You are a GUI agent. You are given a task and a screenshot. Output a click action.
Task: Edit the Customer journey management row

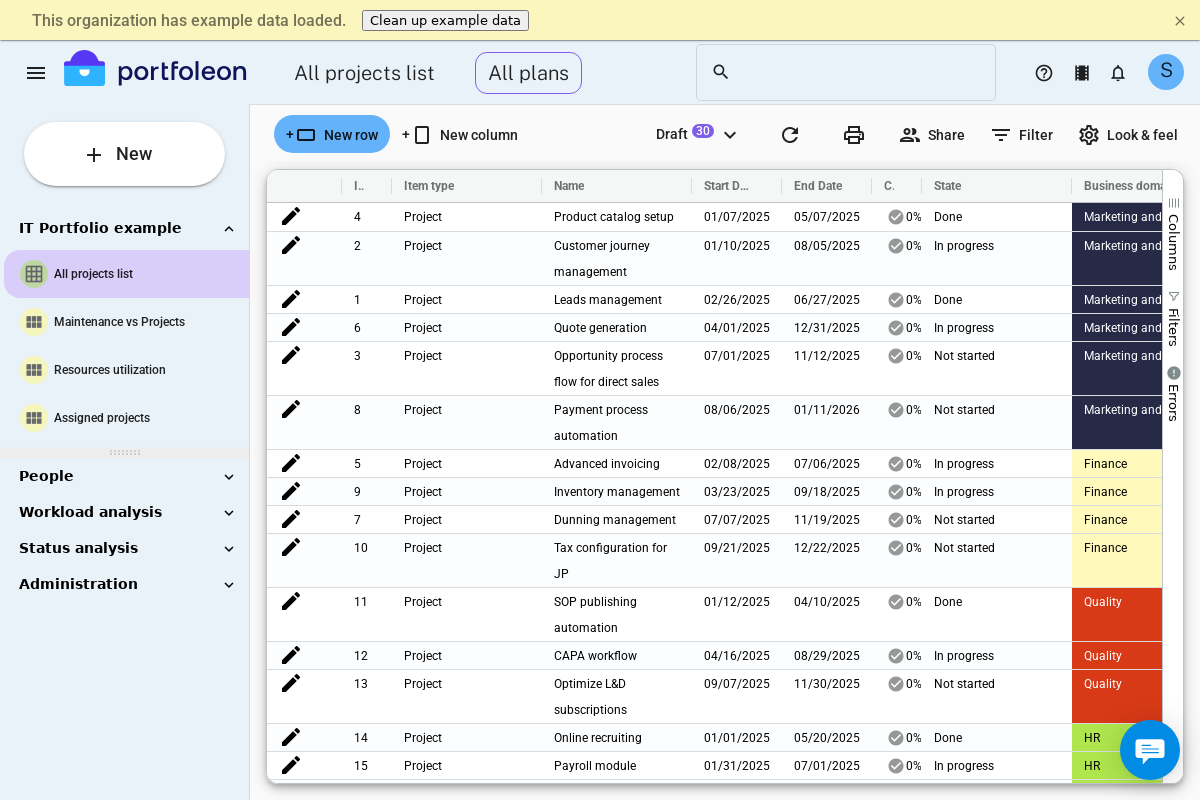pos(291,245)
